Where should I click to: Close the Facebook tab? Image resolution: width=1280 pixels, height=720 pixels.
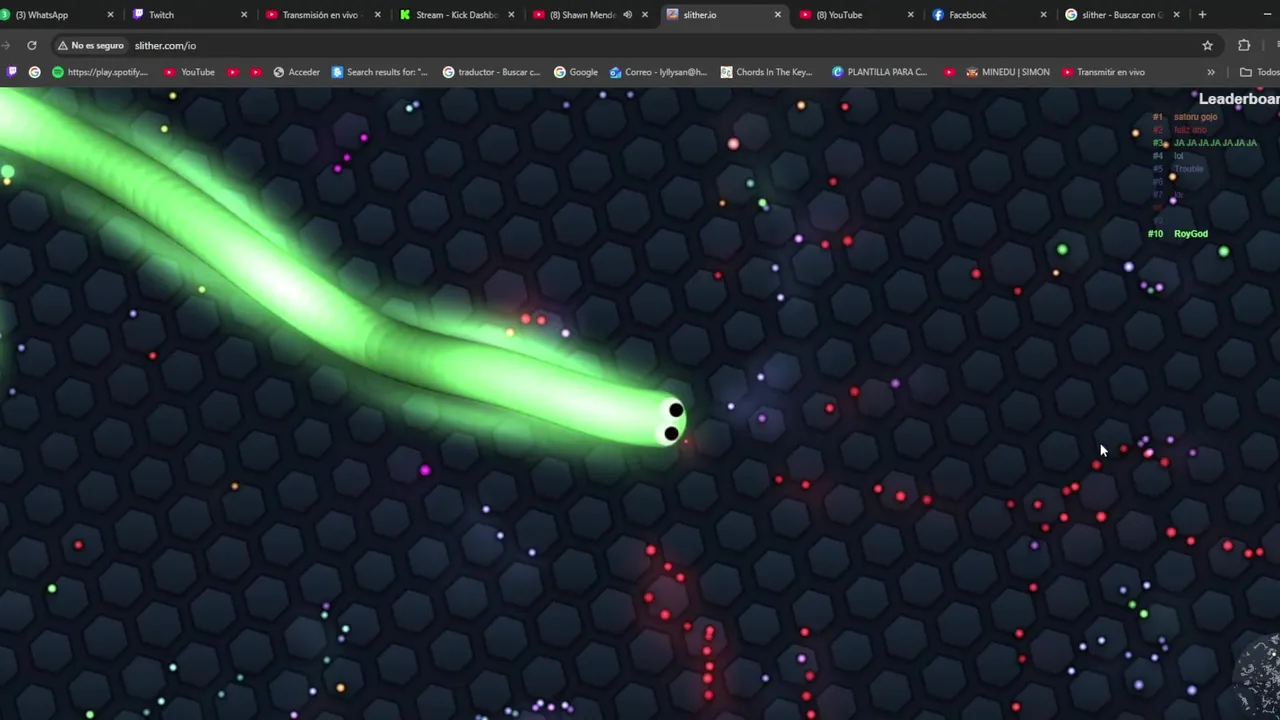point(1043,15)
